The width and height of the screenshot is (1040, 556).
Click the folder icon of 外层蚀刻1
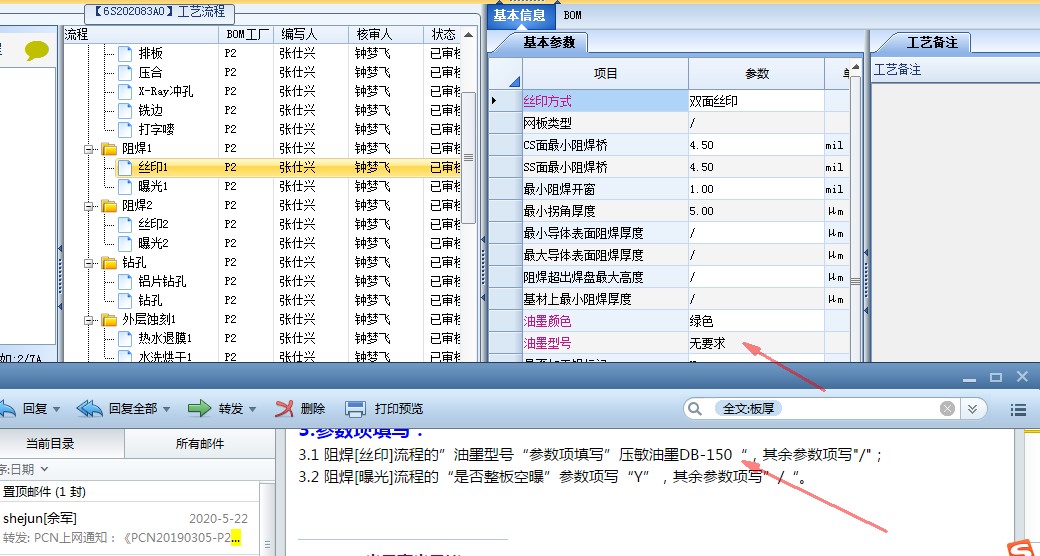[x=109, y=320]
